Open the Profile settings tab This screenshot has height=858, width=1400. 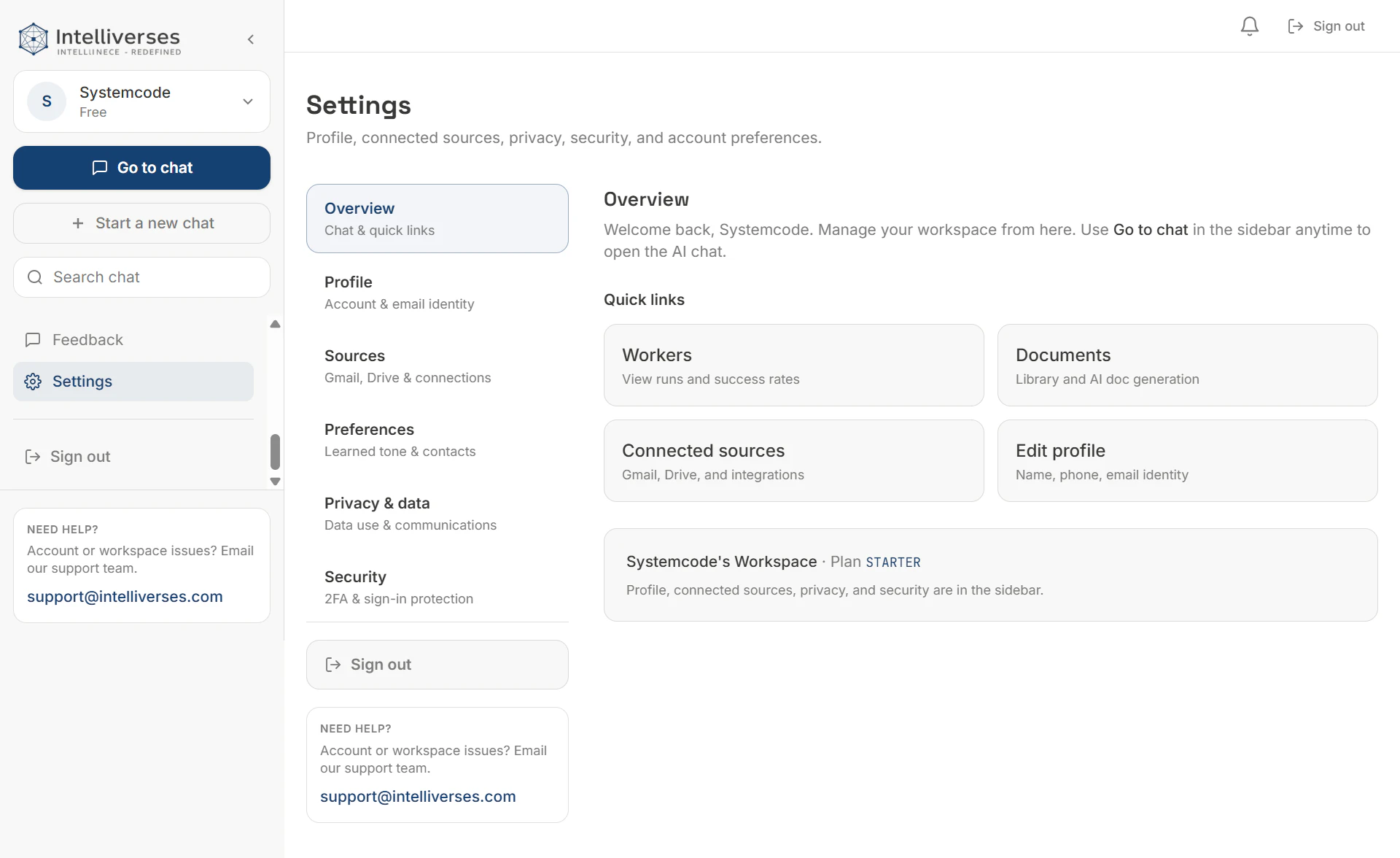coord(437,293)
